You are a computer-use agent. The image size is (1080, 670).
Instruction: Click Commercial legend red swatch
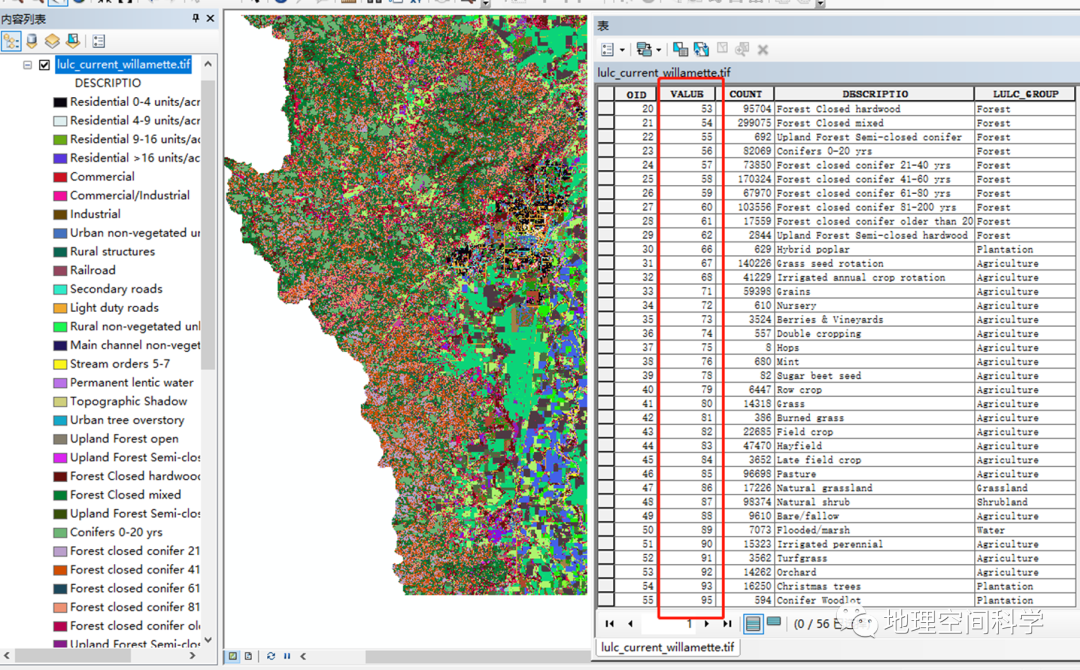[x=60, y=177]
